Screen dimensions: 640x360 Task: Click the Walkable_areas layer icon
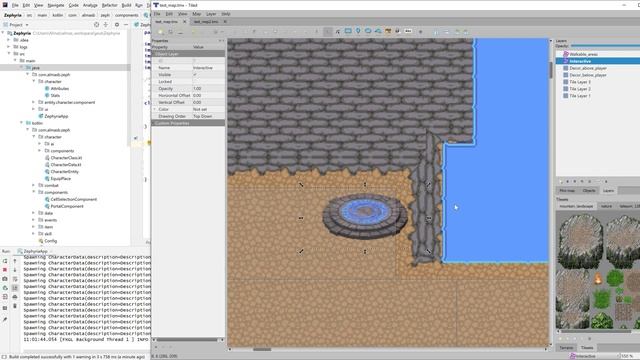tap(566, 54)
